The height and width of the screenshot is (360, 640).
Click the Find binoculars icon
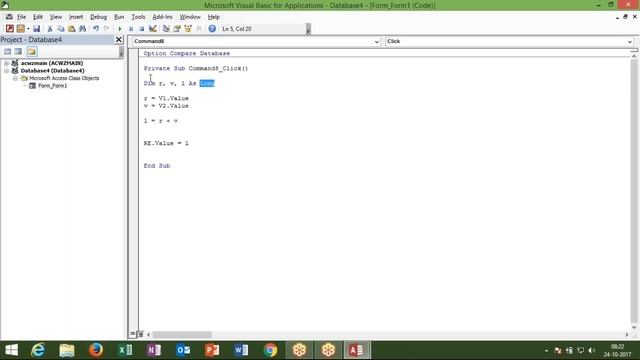(82, 29)
